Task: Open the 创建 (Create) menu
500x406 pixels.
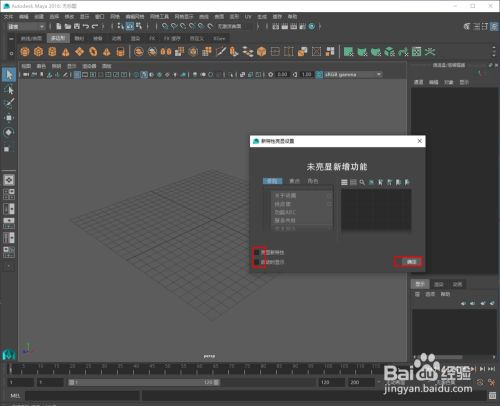Action: pos(39,17)
